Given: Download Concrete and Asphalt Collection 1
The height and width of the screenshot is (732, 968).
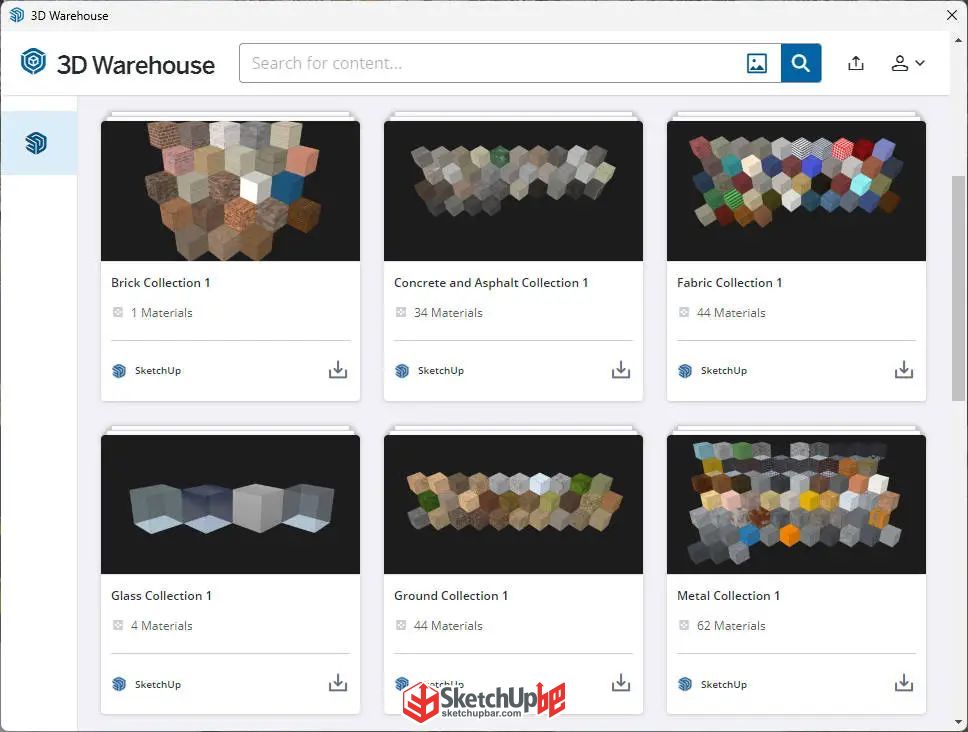Looking at the screenshot, I should click(620, 370).
